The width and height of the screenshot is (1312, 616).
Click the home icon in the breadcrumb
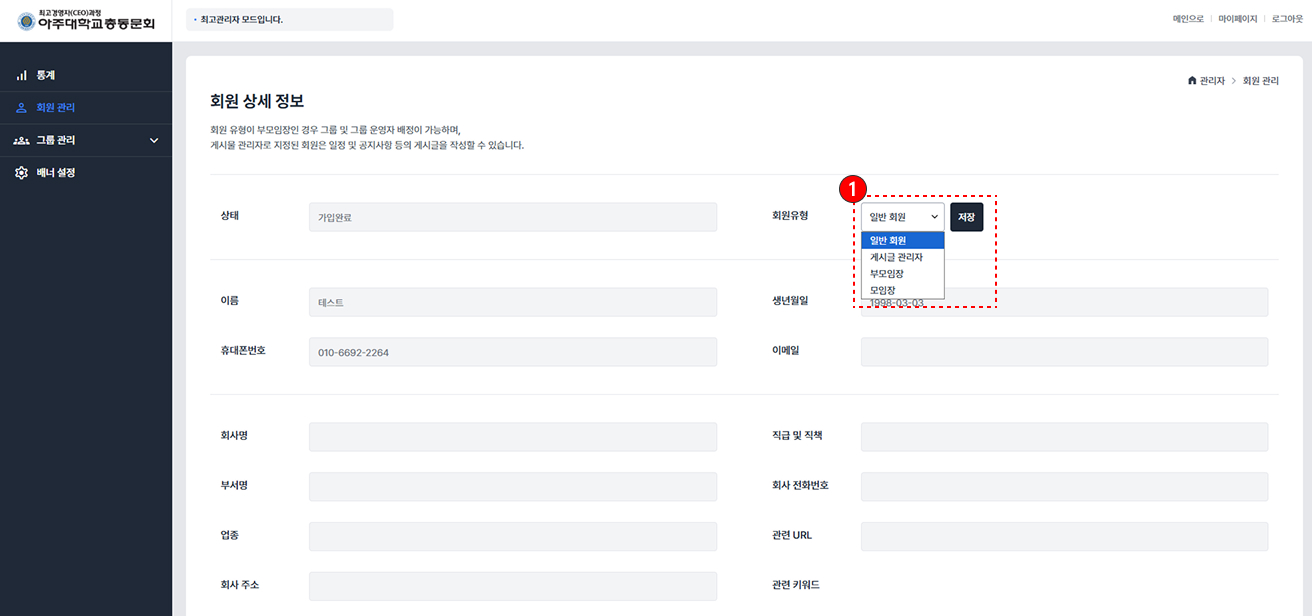click(x=1192, y=80)
